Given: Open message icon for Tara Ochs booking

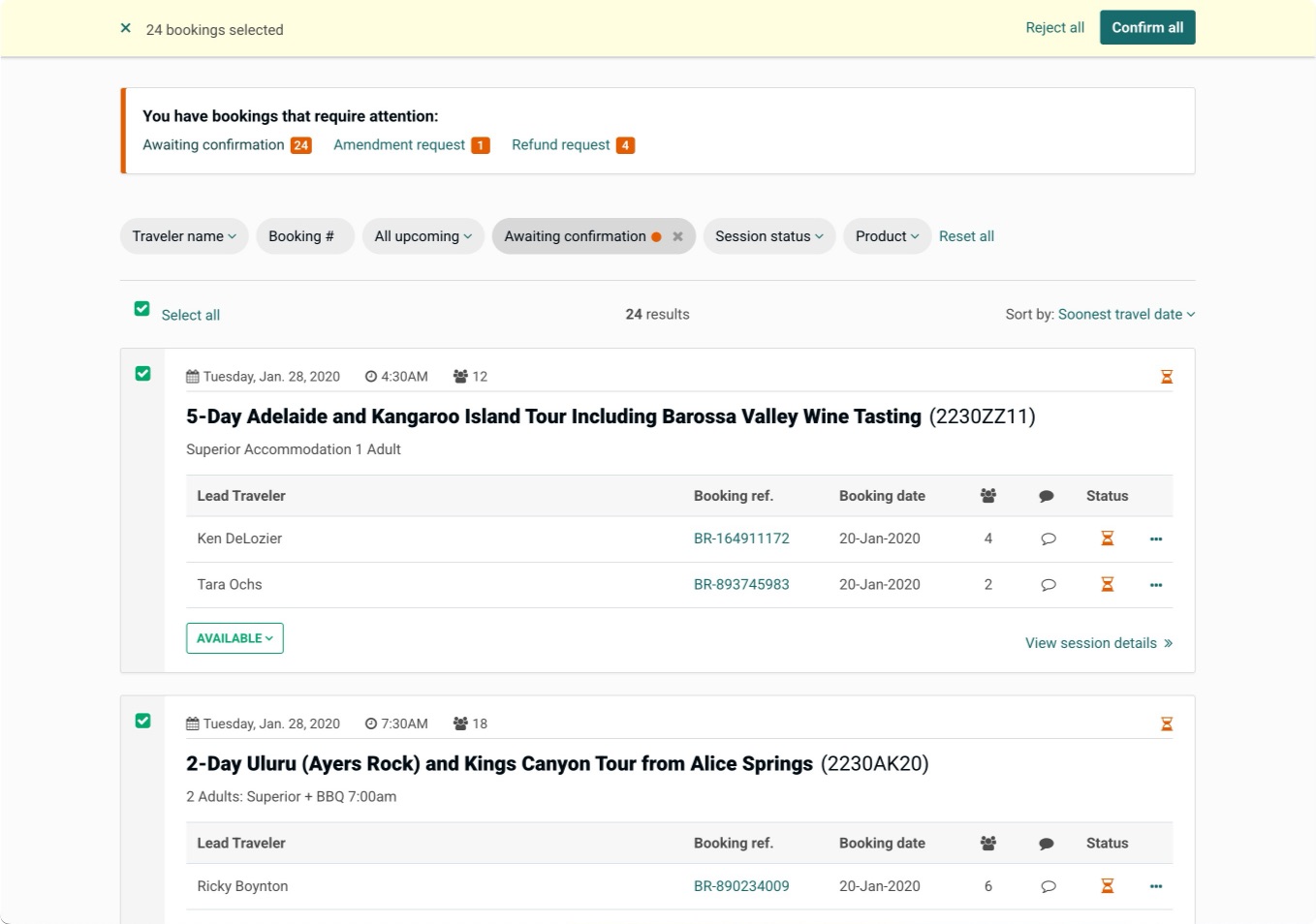Looking at the screenshot, I should (x=1048, y=585).
